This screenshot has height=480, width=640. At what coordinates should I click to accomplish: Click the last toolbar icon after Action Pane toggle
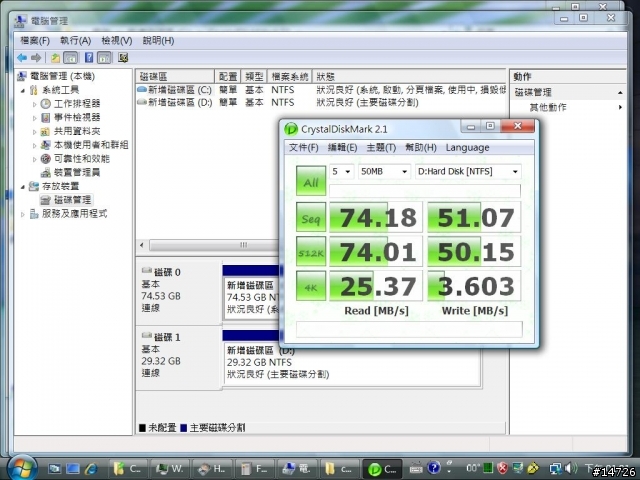click(x=123, y=58)
